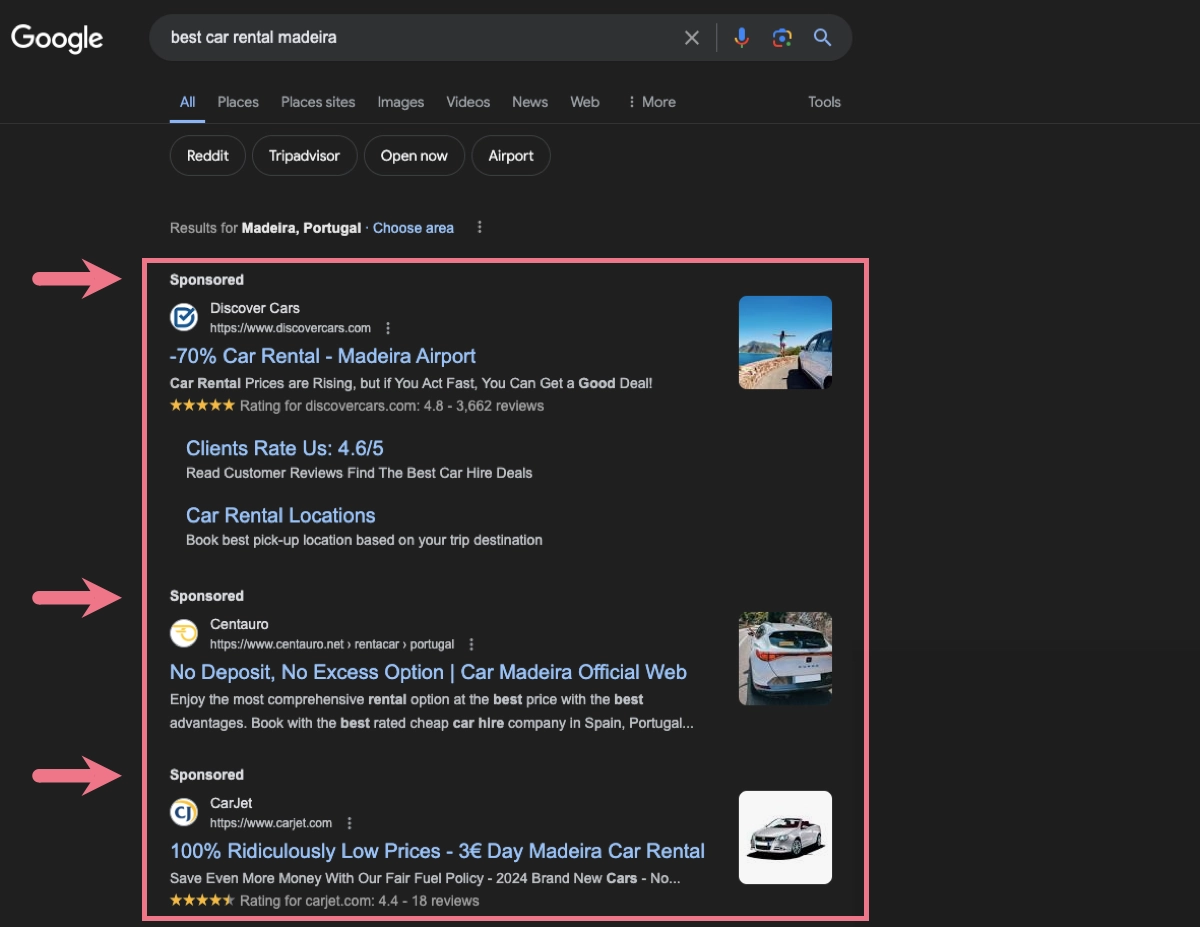
Task: Click the magnifying glass search icon
Action: (822, 37)
